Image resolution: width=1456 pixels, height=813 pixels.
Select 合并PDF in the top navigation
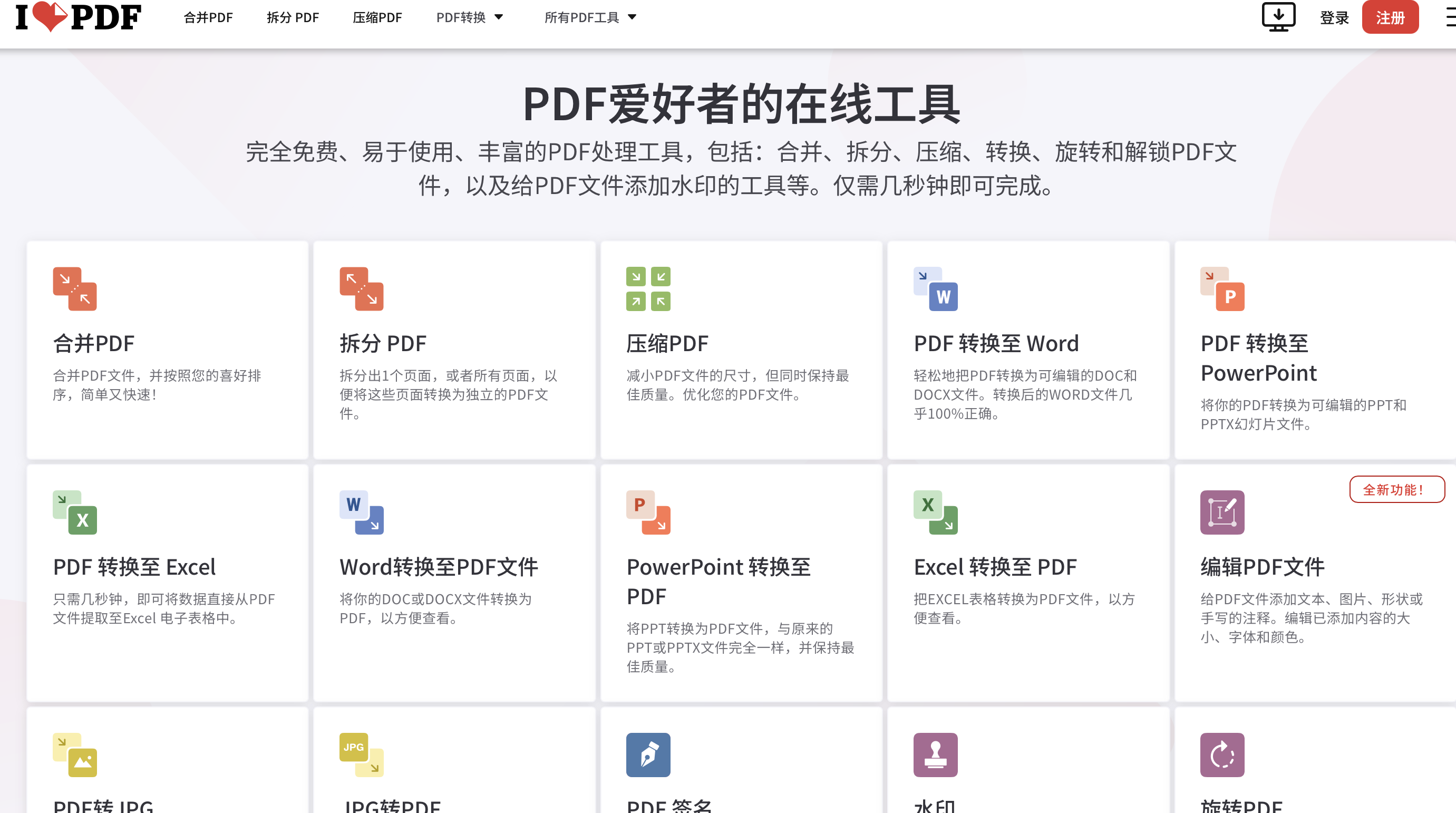(208, 17)
